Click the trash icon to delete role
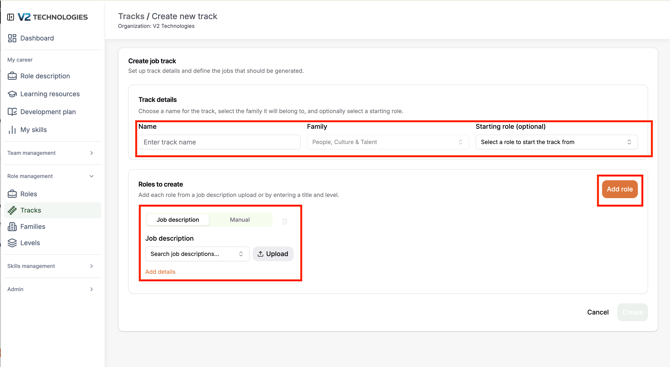Screen dimensions: 670x367 285,221
